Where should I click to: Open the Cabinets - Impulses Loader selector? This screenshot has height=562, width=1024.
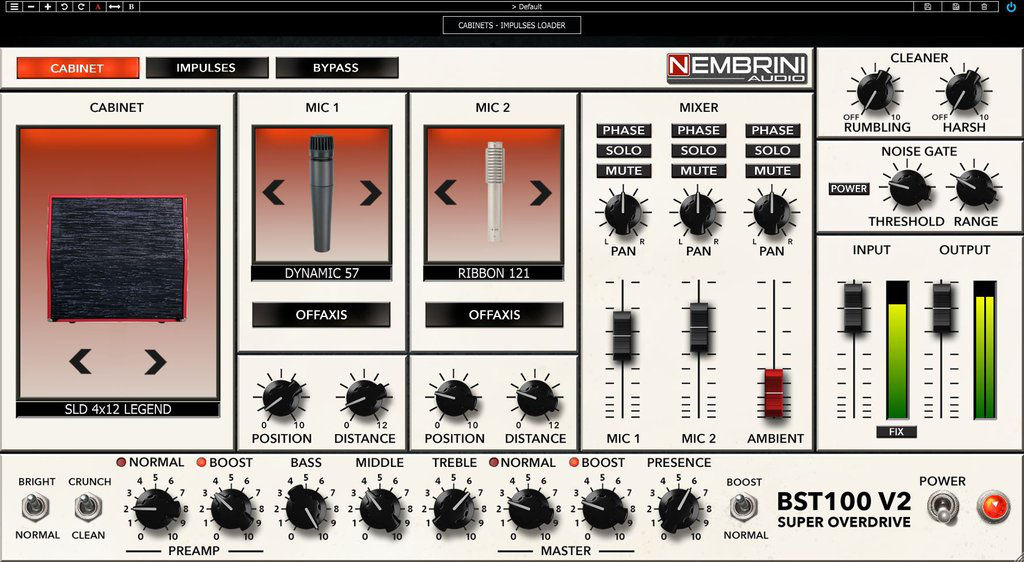511,25
